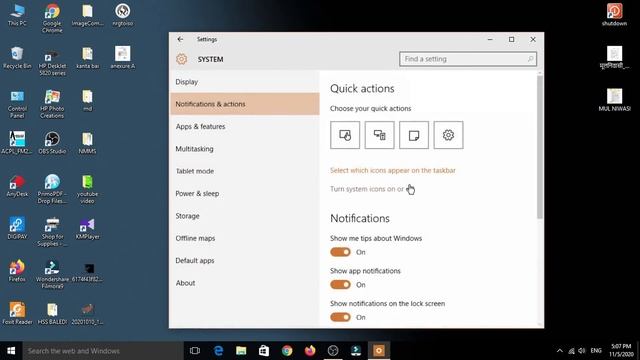Click the Search the web and Windows box
The image size is (640, 360).
pyautogui.click(x=102, y=351)
